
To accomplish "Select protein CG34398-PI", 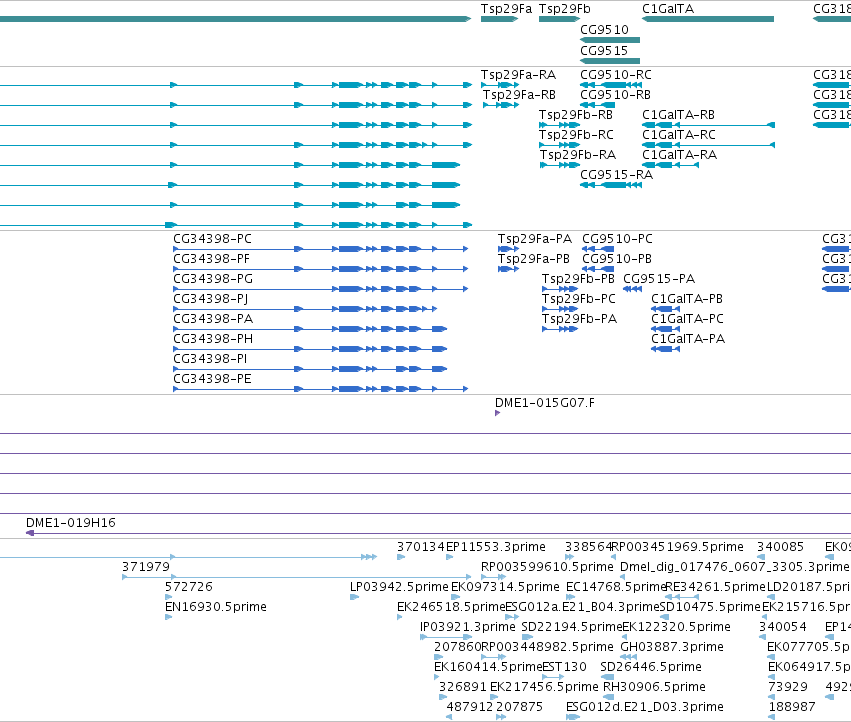I will click(209, 359).
